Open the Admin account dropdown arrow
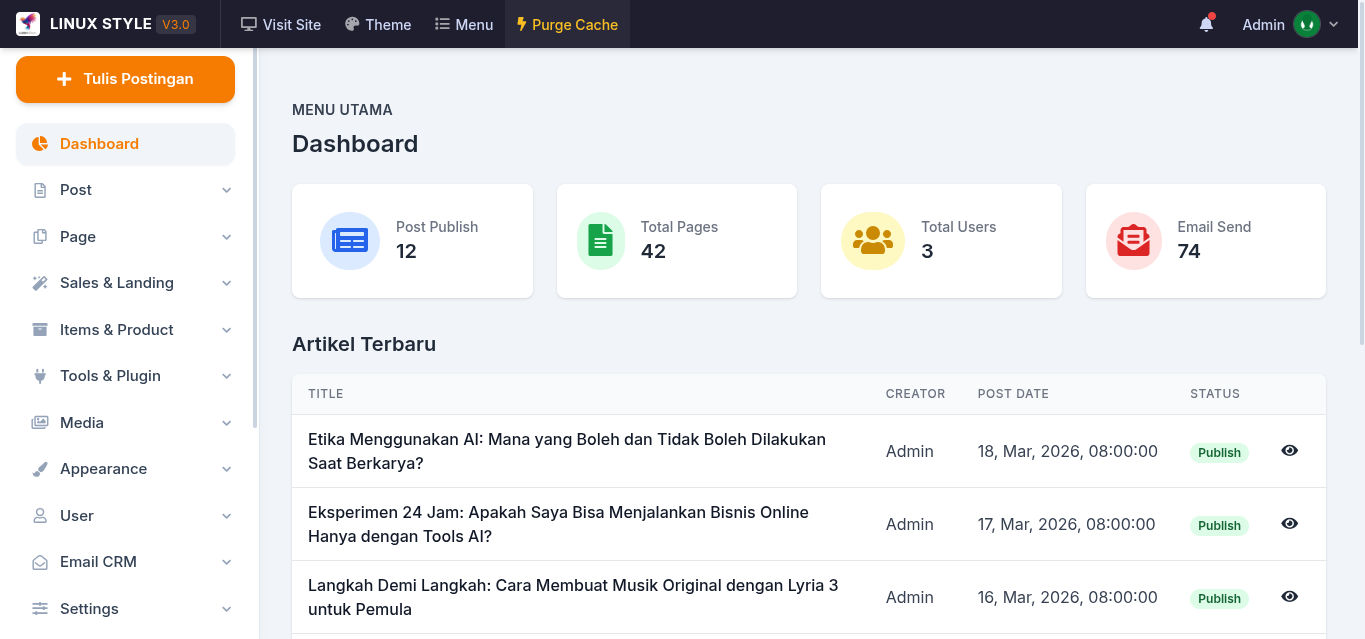This screenshot has width=1365, height=639. point(1334,25)
